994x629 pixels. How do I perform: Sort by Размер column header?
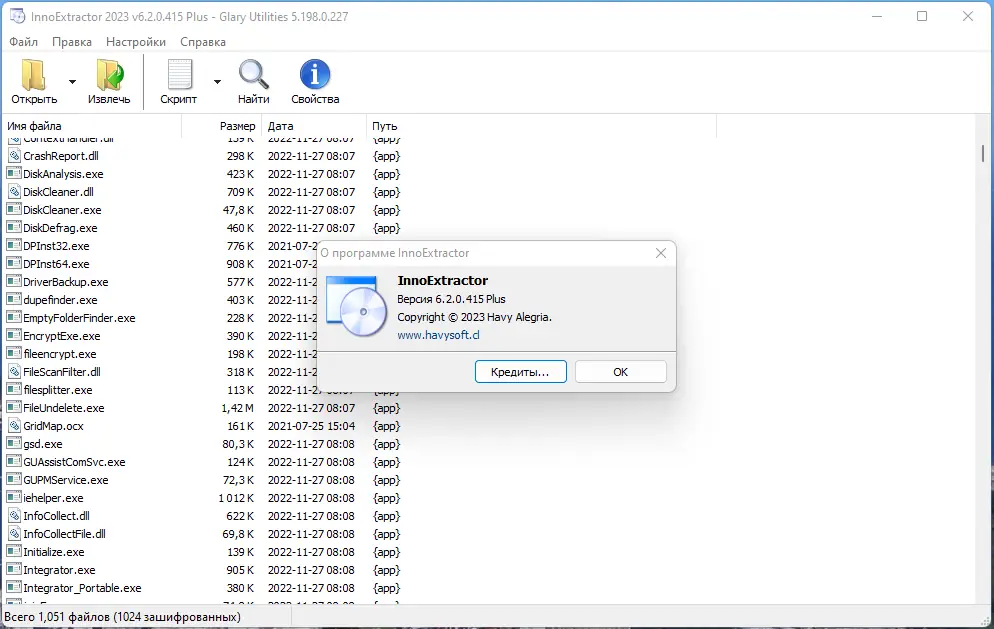pyautogui.click(x=223, y=126)
